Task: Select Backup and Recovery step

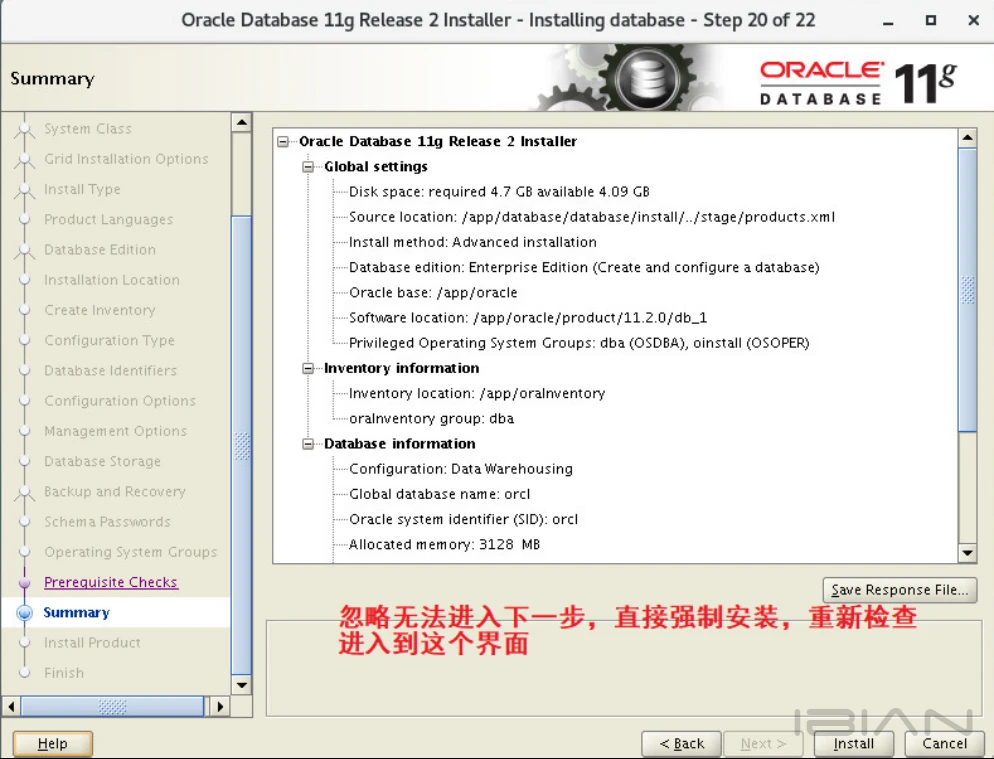Action: click(115, 491)
